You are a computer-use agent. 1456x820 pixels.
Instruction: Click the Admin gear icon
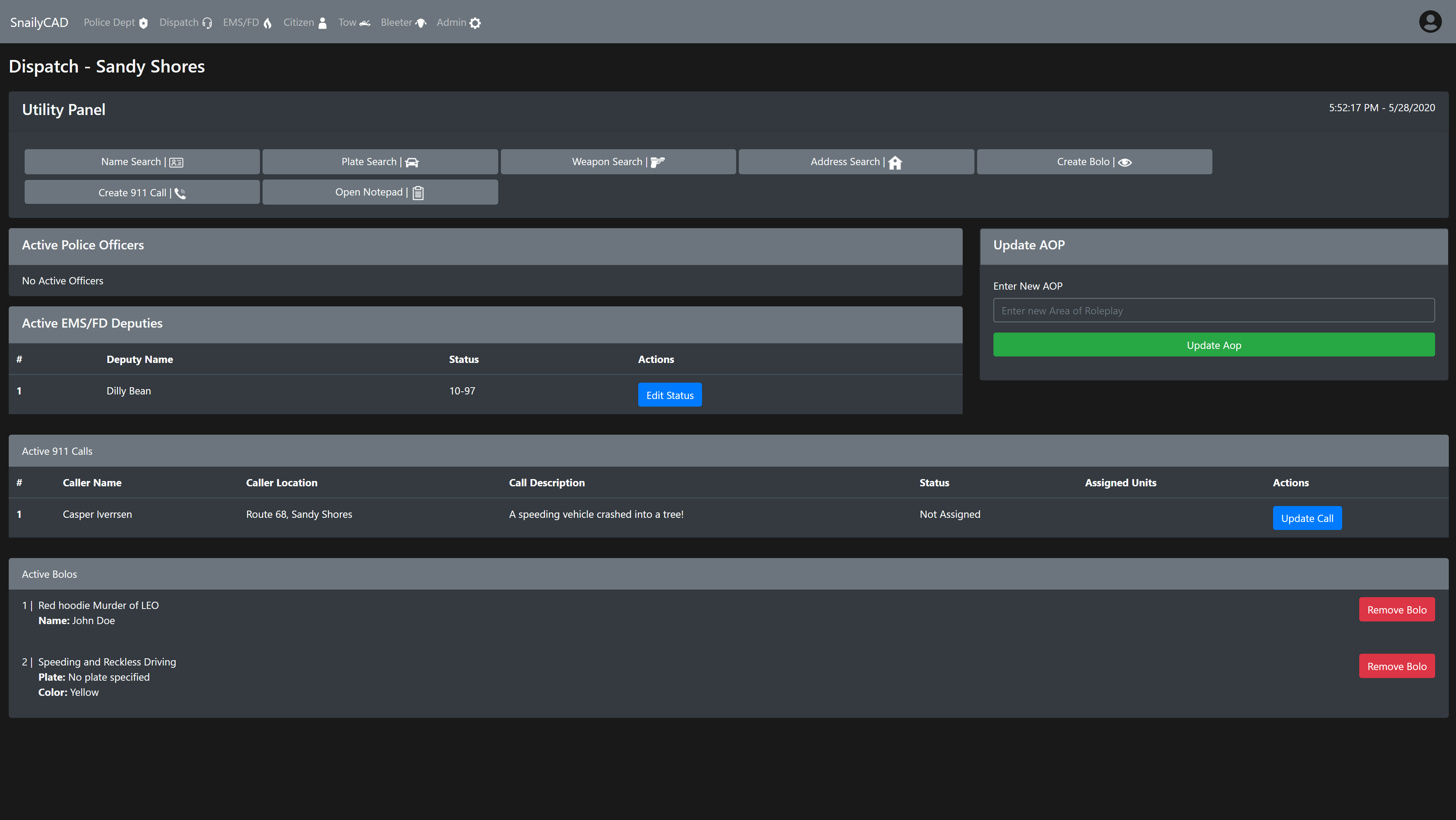(475, 23)
